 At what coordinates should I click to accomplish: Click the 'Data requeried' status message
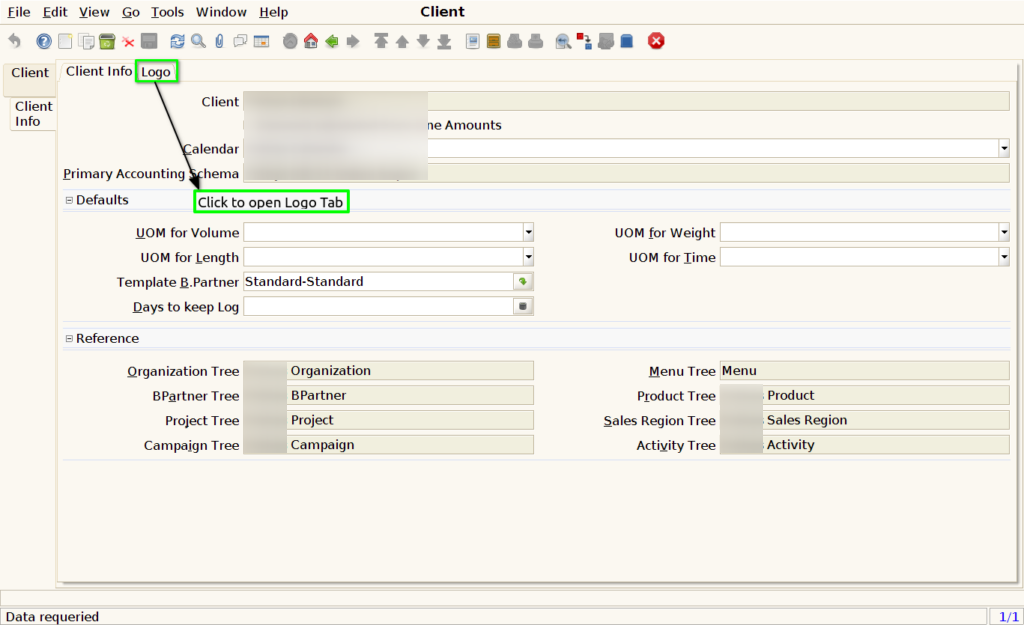(52, 617)
